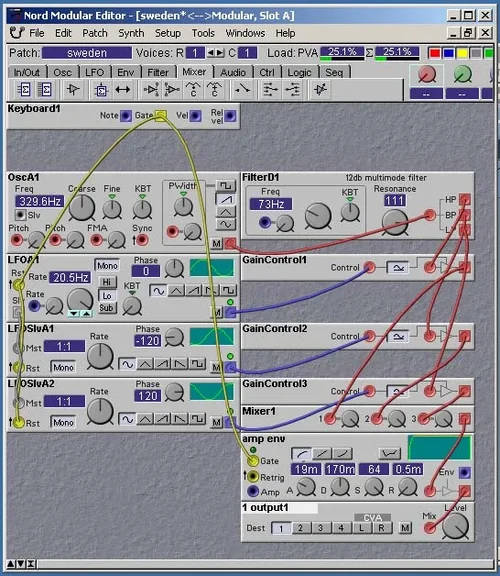This screenshot has width=500, height=576.
Task: Select logarithmic attack shape on amp env
Action: [302, 454]
